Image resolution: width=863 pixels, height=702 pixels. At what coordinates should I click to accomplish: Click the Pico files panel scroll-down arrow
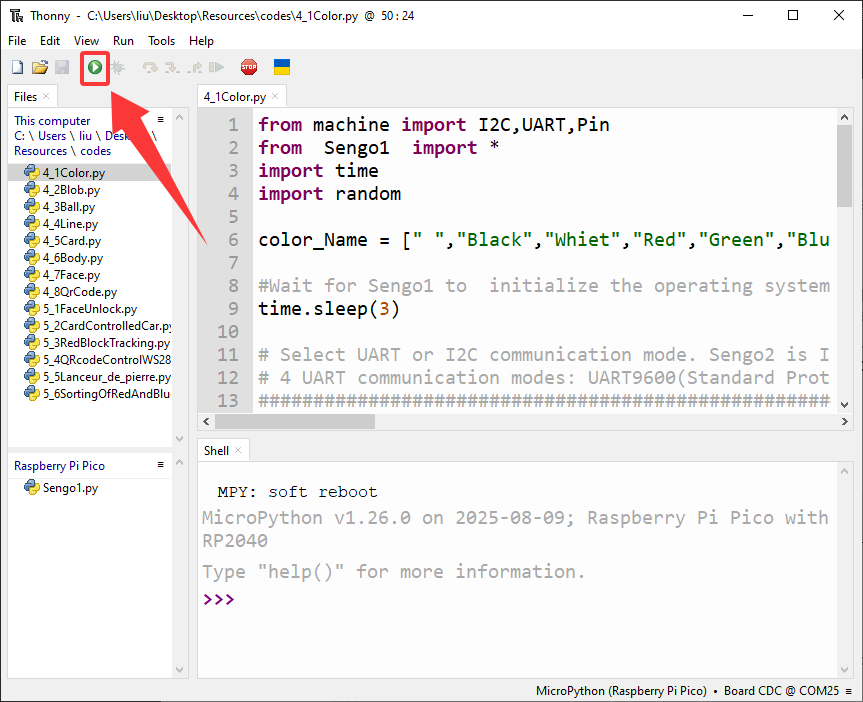(179, 670)
